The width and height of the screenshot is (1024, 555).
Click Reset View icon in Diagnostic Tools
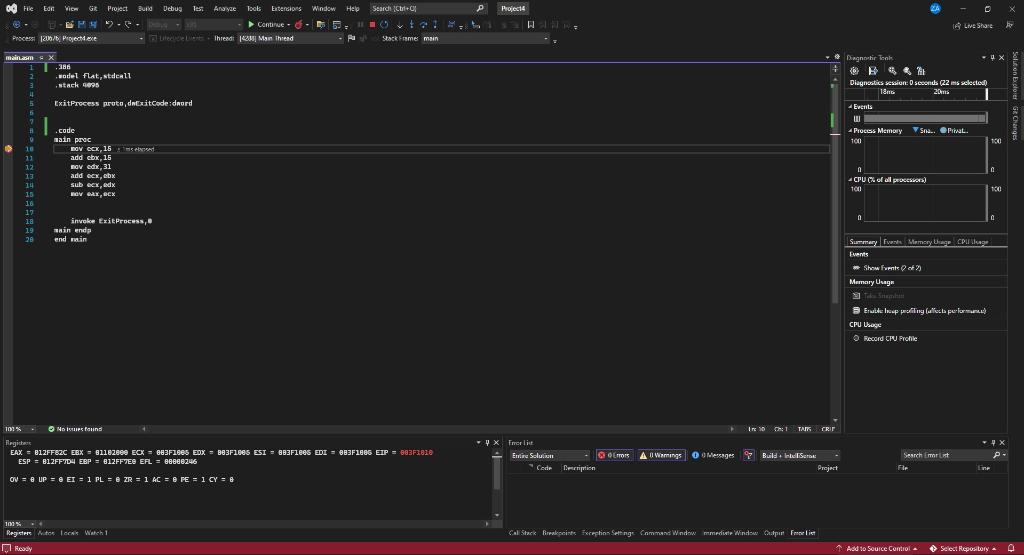point(921,71)
